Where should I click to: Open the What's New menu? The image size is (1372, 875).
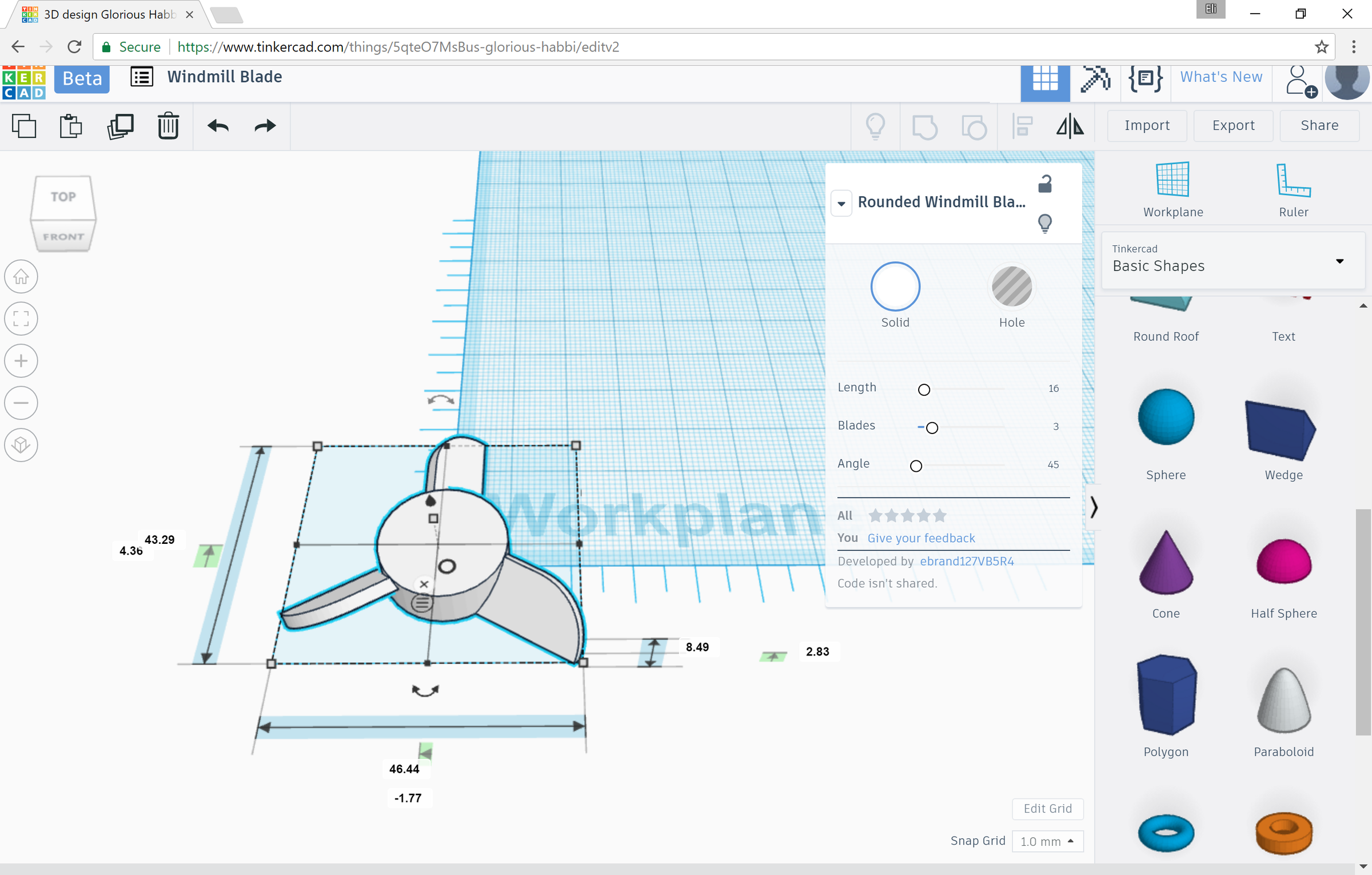(x=1221, y=77)
